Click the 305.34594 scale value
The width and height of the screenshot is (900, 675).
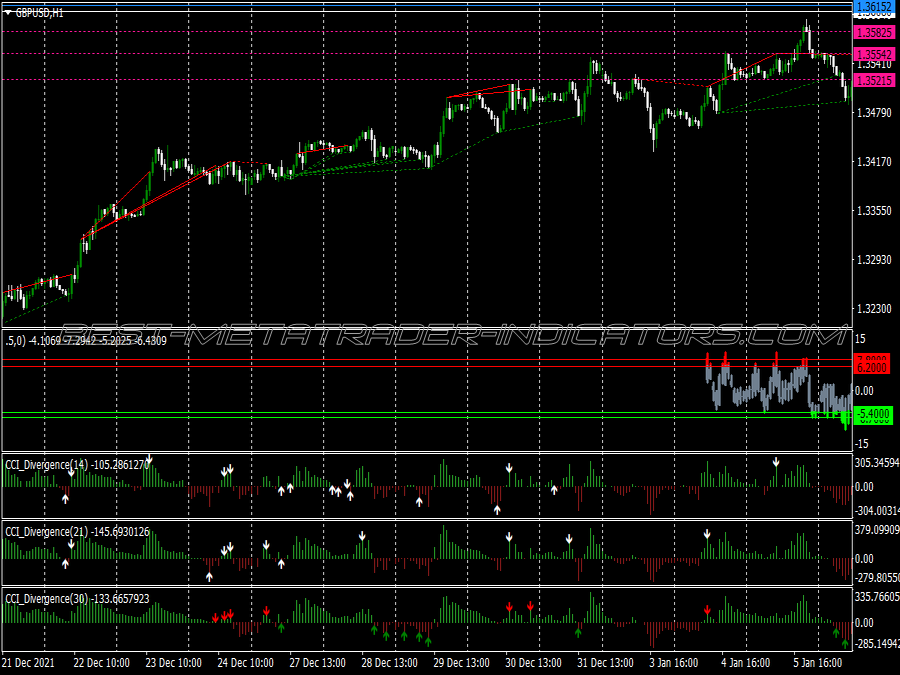pyautogui.click(x=877, y=463)
